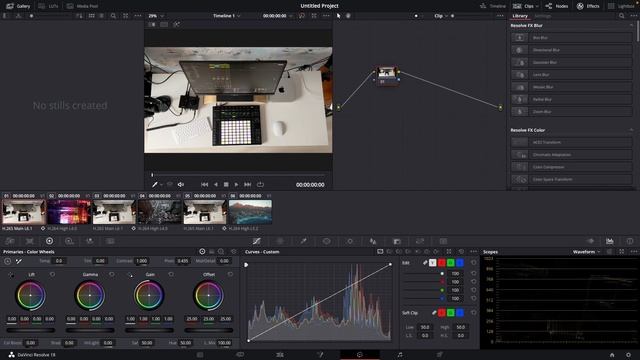This screenshot has height=360, width=640.
Task: Click the stop button in viewer
Action: pos(226,184)
